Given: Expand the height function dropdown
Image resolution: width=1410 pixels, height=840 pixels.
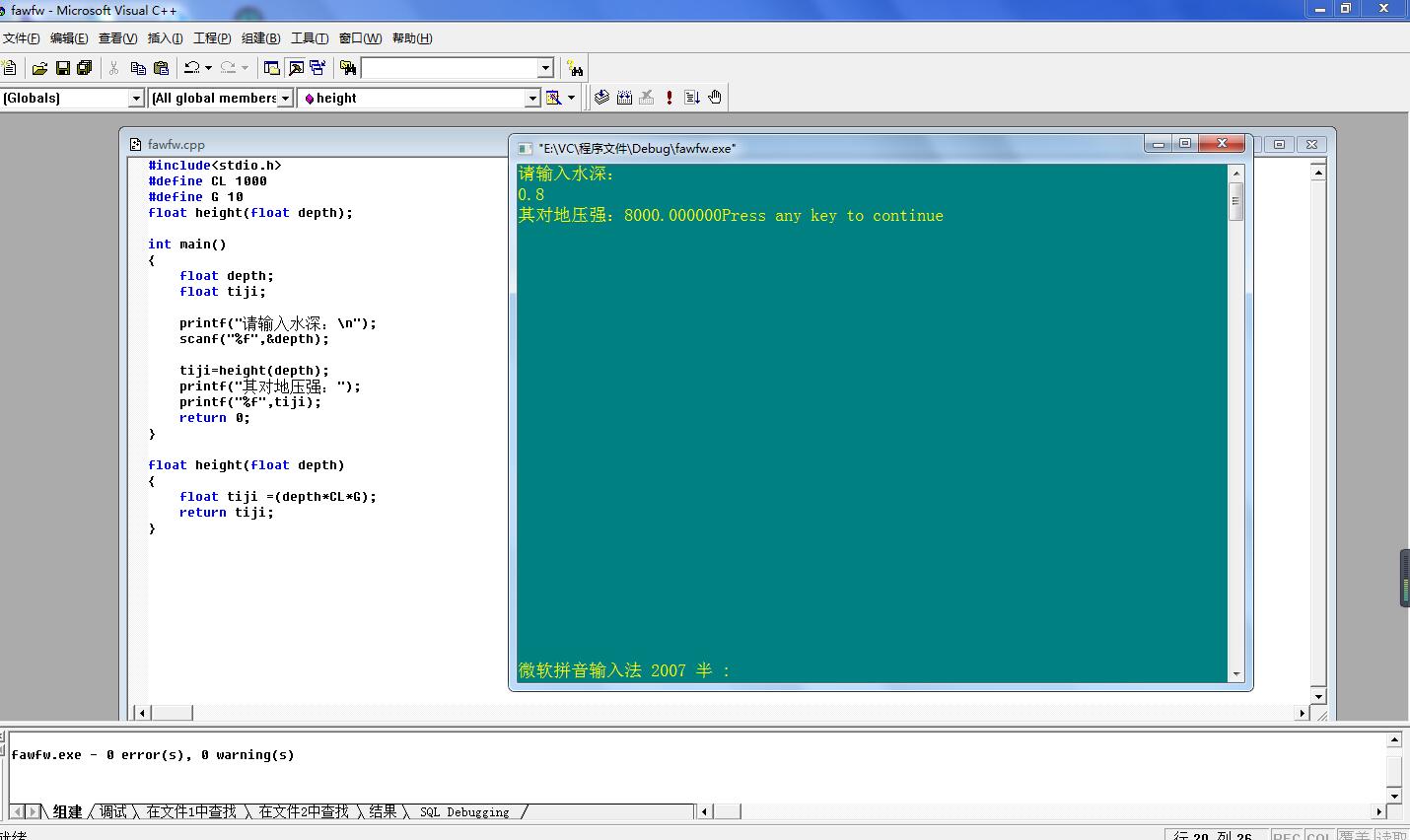Looking at the screenshot, I should pyautogui.click(x=532, y=98).
